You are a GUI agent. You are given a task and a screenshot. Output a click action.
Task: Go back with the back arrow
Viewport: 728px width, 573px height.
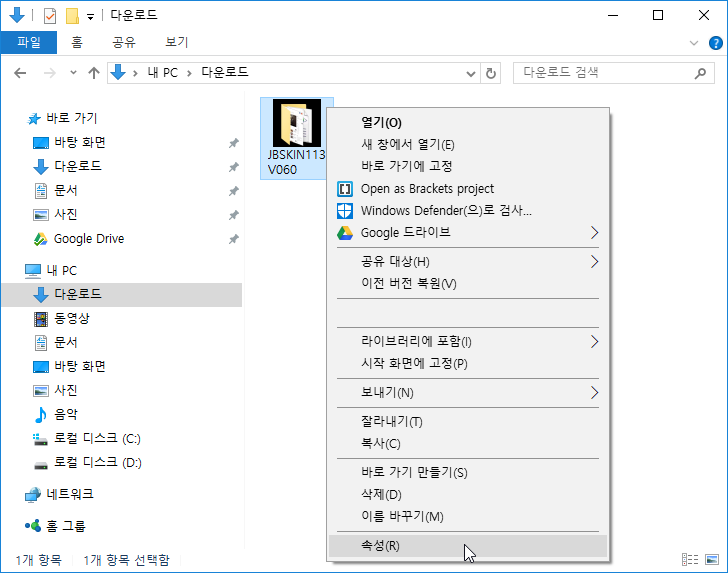[20, 73]
